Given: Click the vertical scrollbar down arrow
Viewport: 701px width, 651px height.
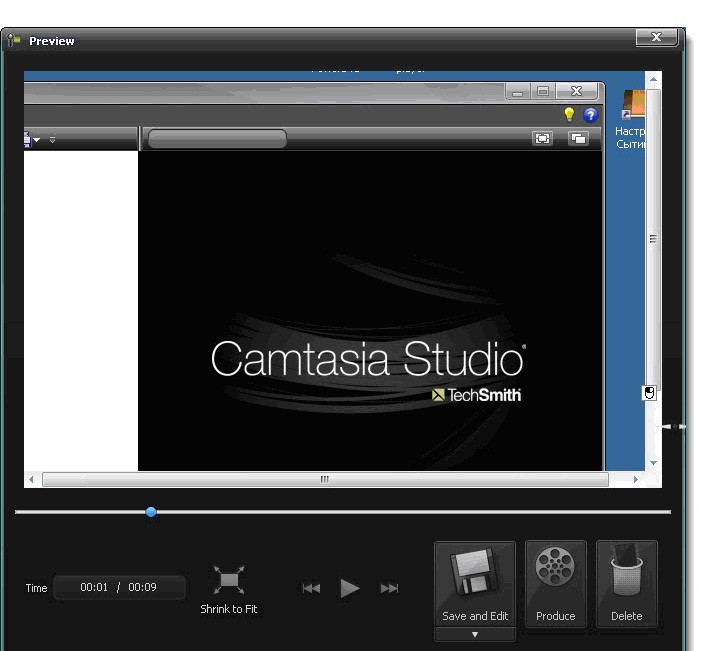Looking at the screenshot, I should pyautogui.click(x=653, y=463).
